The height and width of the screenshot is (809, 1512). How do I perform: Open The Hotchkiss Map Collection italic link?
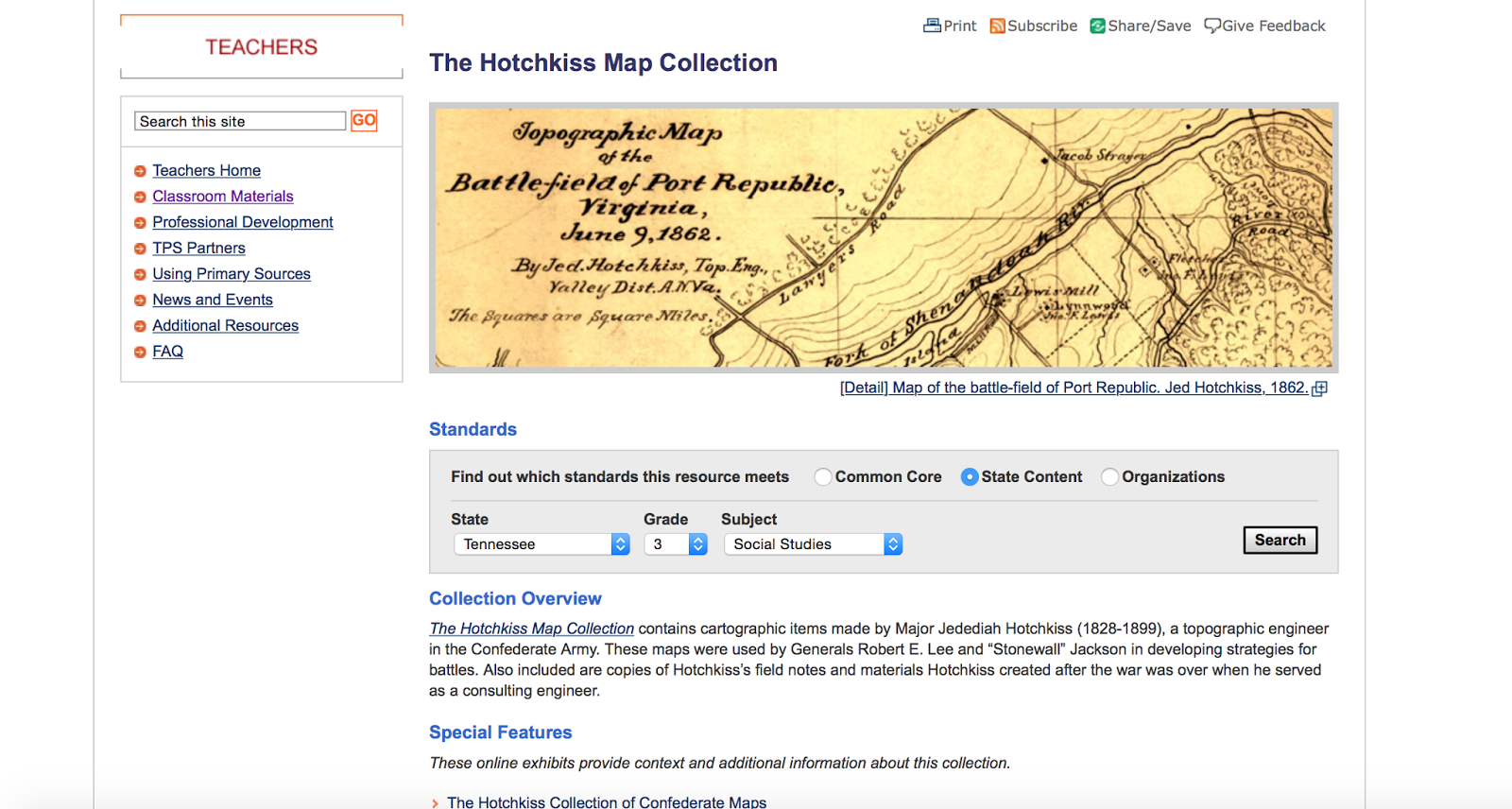(x=532, y=628)
